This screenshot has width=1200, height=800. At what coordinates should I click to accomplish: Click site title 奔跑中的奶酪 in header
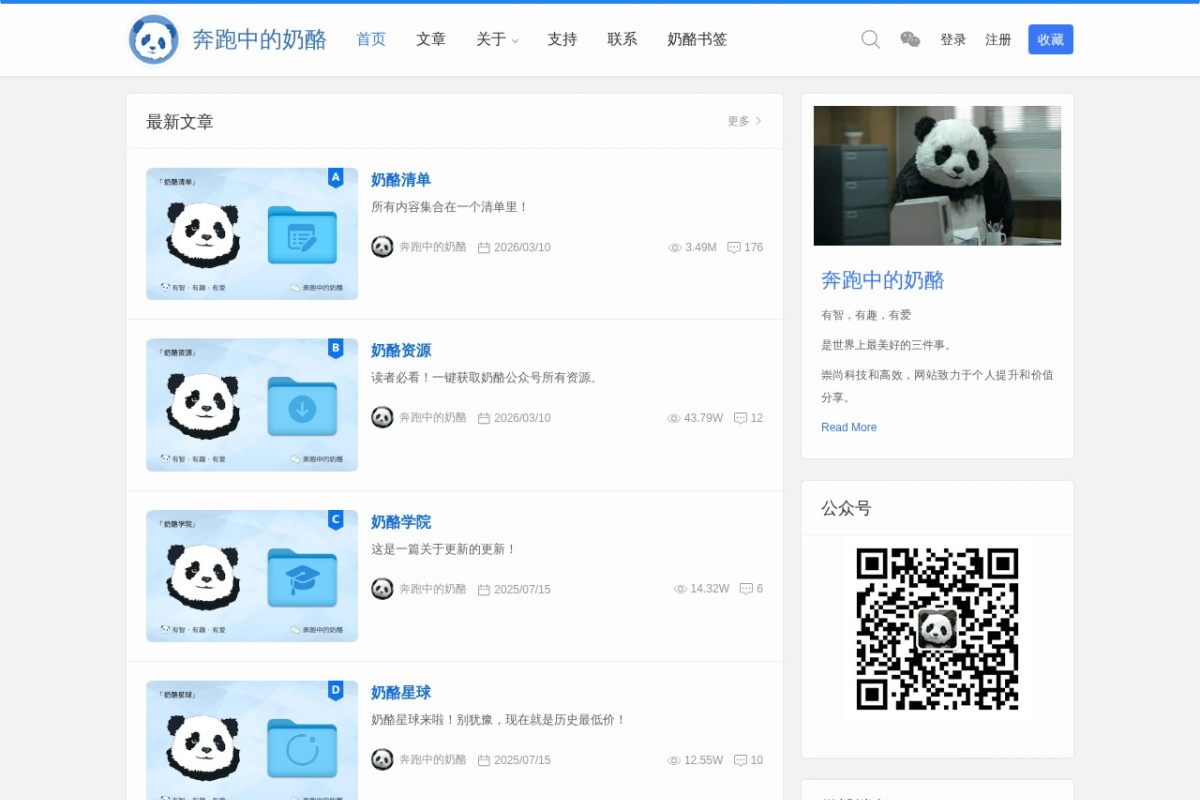(259, 40)
